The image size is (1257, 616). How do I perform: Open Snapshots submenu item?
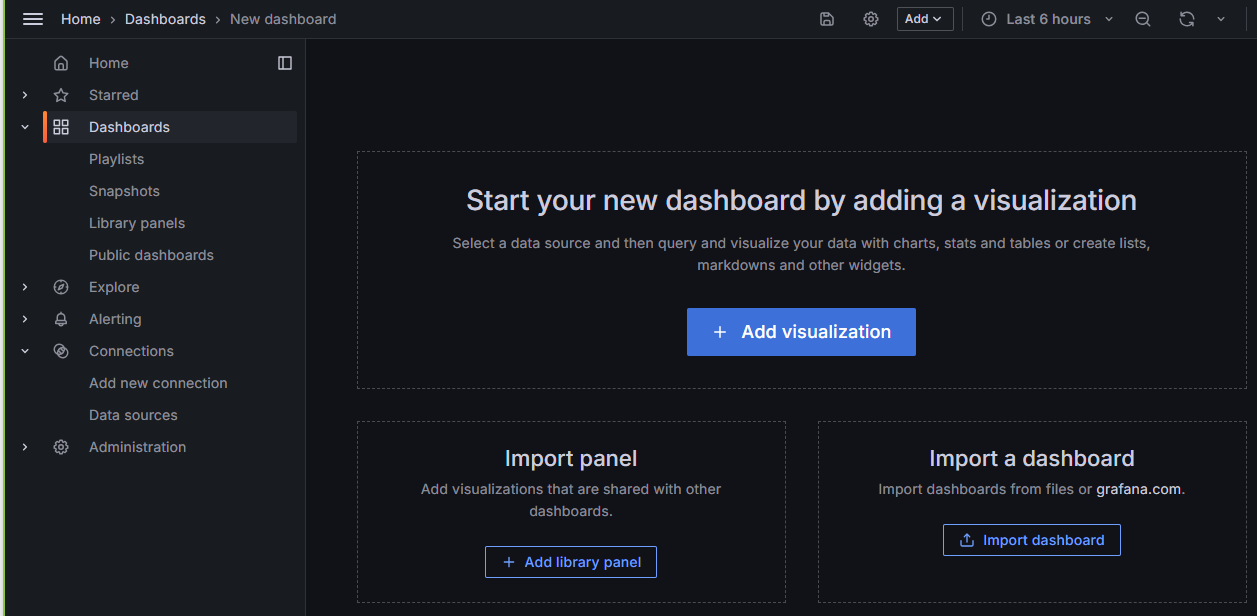point(124,191)
